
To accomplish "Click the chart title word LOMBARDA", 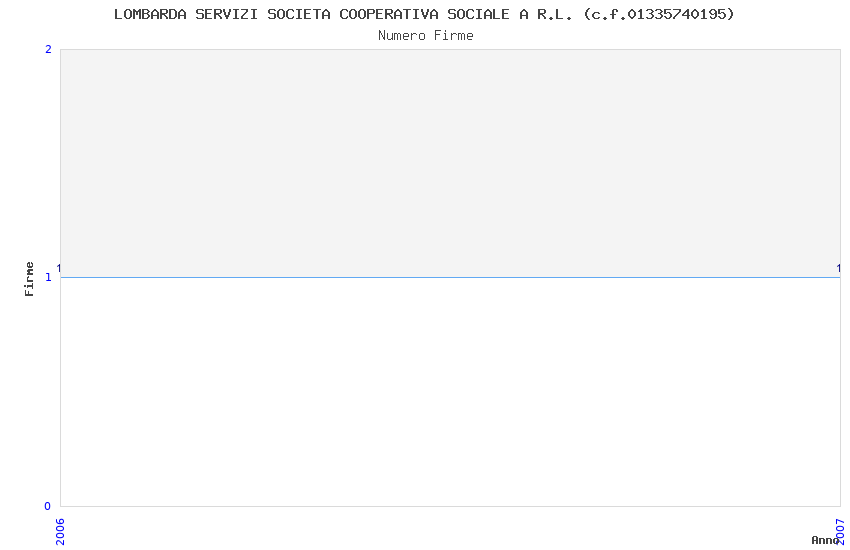I will (x=150, y=15).
